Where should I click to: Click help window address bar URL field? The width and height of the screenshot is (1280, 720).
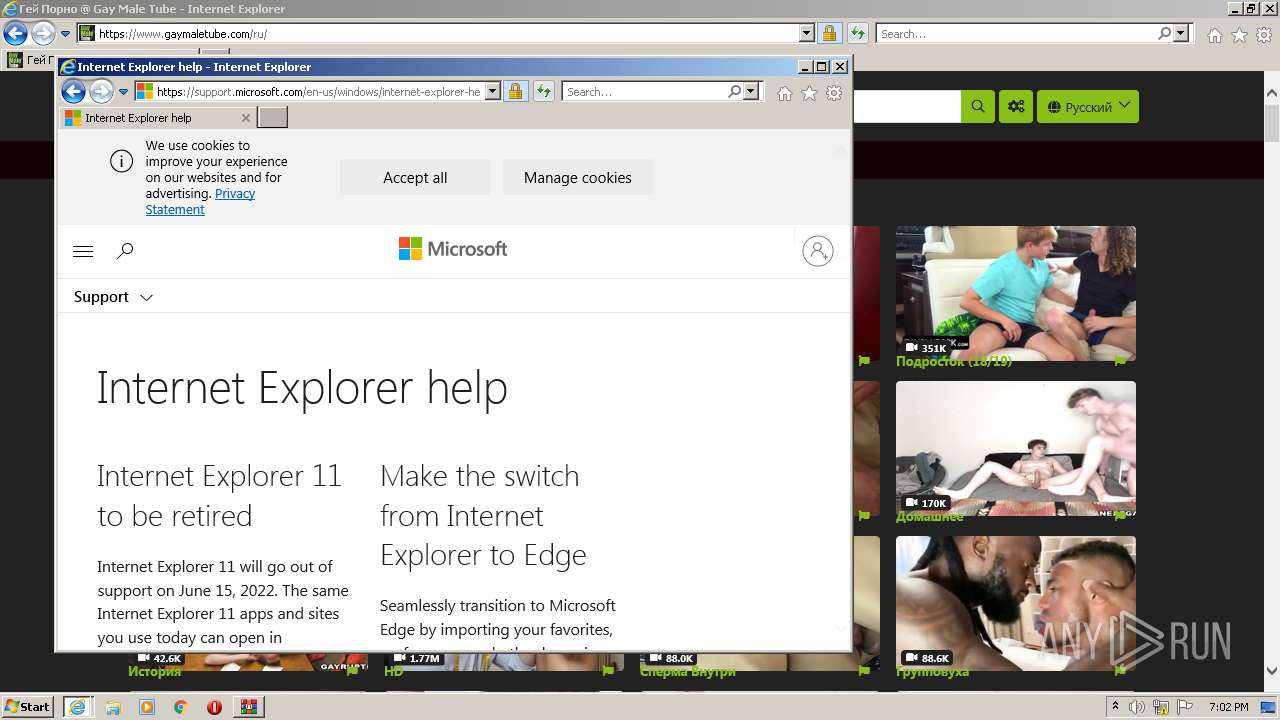click(318, 92)
